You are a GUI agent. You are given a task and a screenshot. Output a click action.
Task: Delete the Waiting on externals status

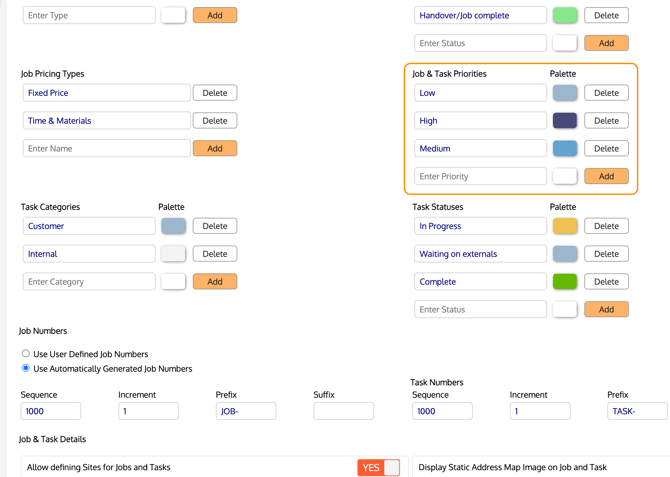pyautogui.click(x=606, y=254)
